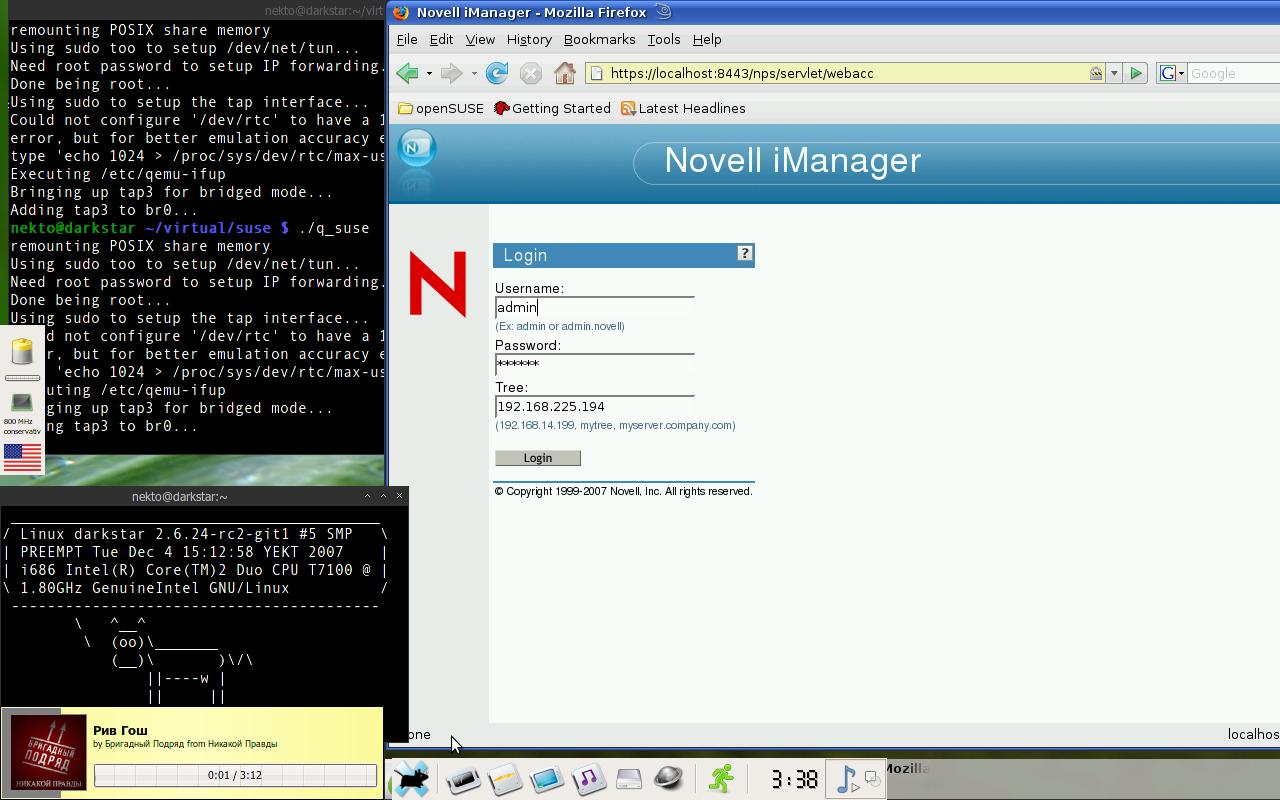
Task: Click the Novell N globe logo in the header
Action: [417, 150]
